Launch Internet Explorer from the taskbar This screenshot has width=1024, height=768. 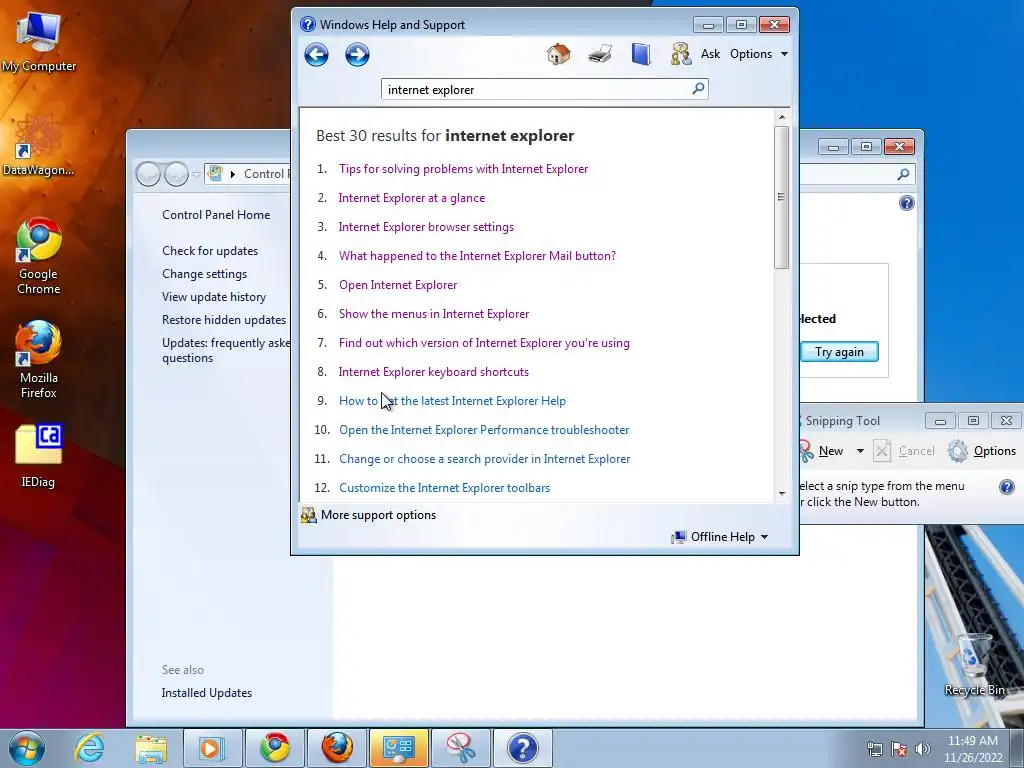click(x=89, y=748)
